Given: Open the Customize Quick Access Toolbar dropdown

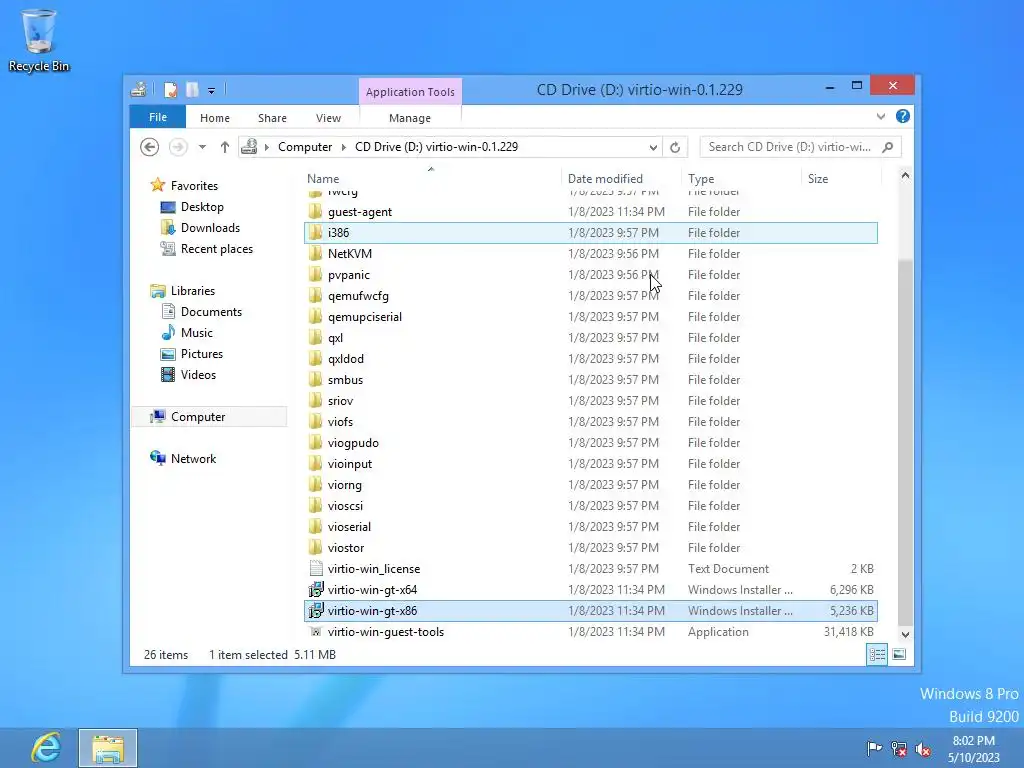Looking at the screenshot, I should coord(212,91).
